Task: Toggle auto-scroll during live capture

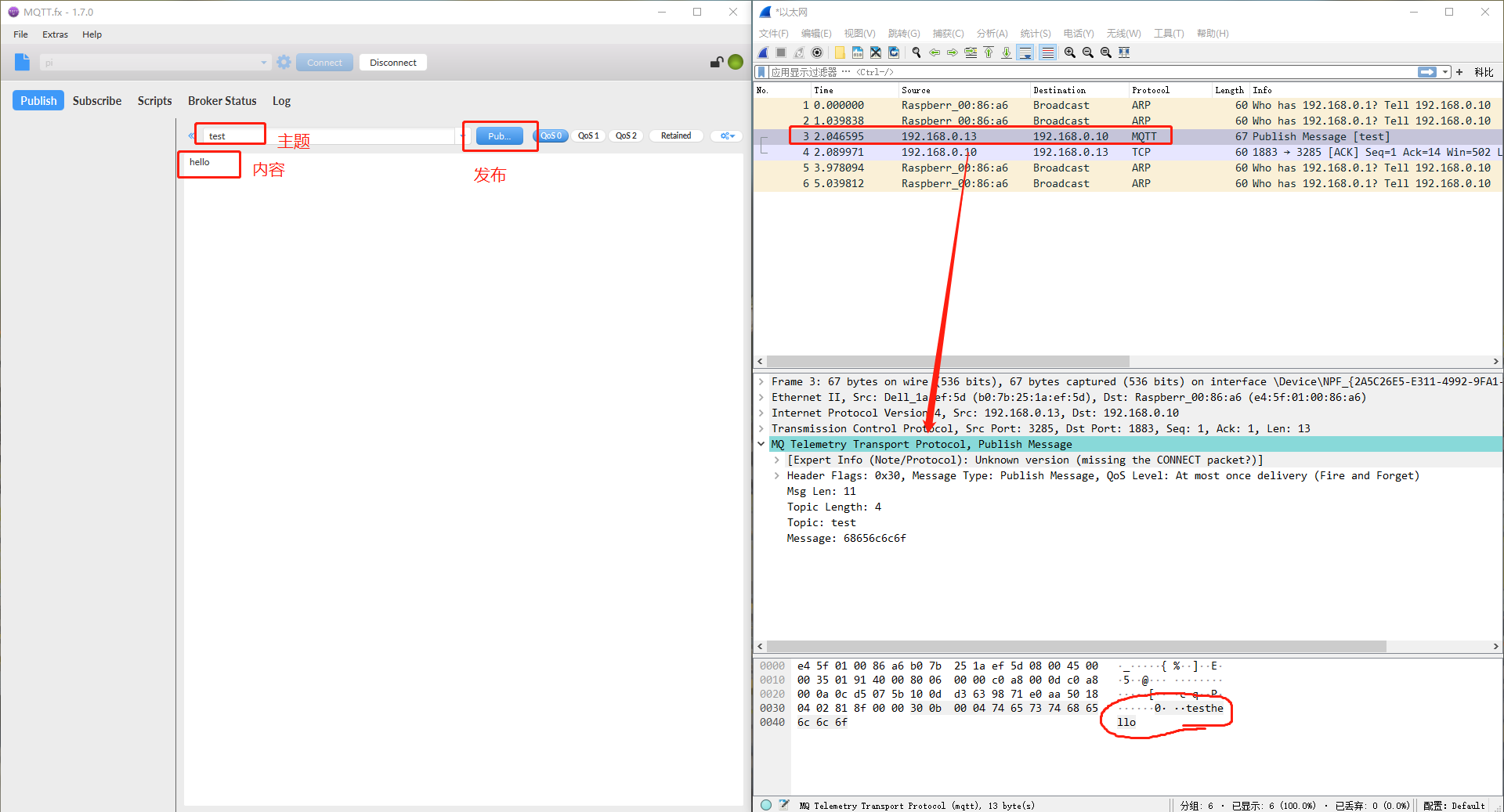Action: tap(1025, 52)
